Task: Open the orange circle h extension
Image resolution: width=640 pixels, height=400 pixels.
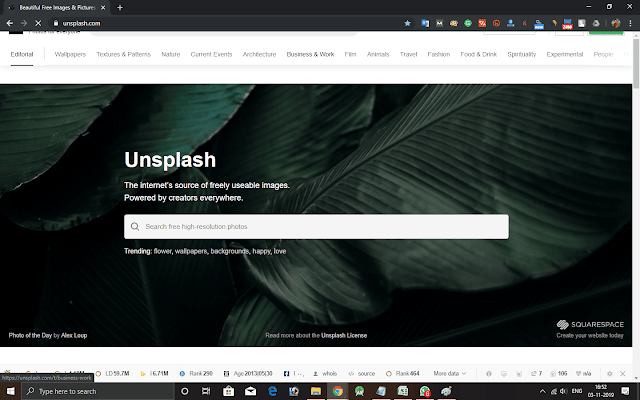Action: [496, 23]
